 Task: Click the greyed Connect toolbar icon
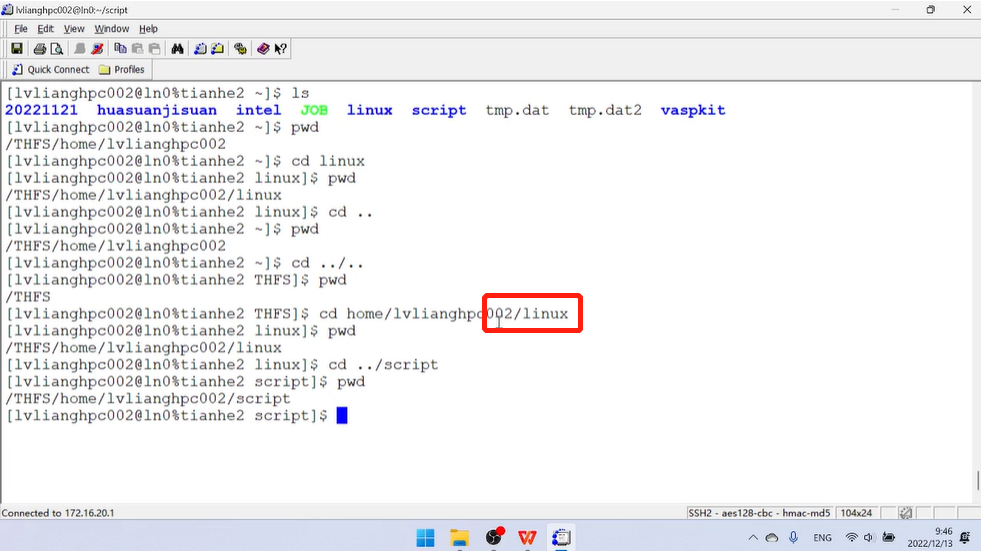(80, 49)
